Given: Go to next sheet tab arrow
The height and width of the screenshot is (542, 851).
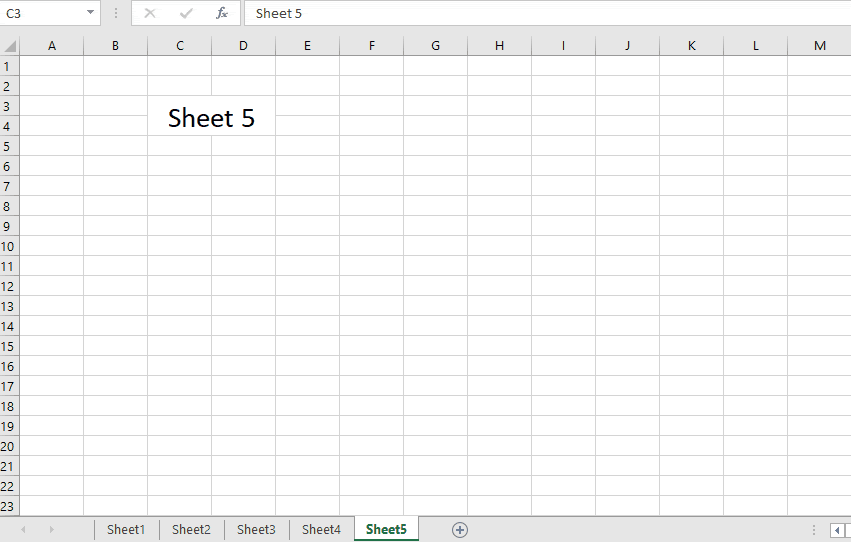Looking at the screenshot, I should pos(51,530).
